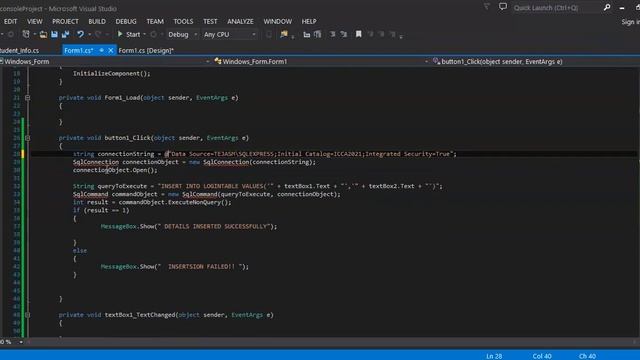640x360 pixels.
Task: Click the connectionObject.Open() line
Action: (115, 170)
